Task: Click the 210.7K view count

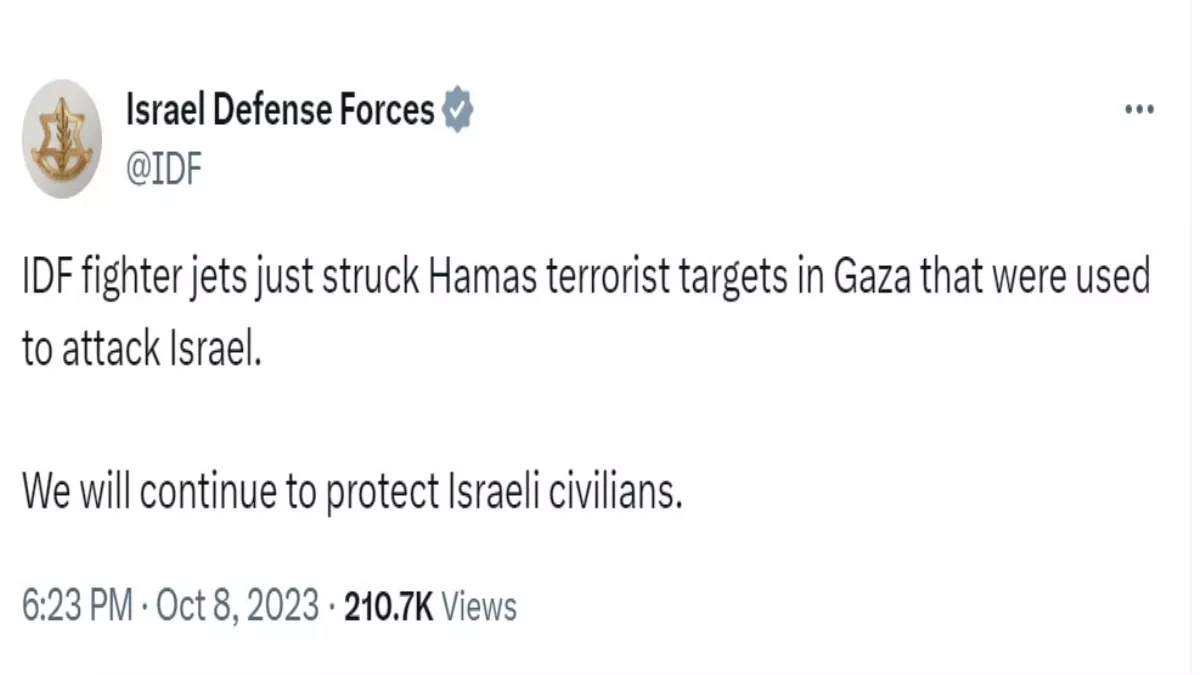Action: [388, 606]
